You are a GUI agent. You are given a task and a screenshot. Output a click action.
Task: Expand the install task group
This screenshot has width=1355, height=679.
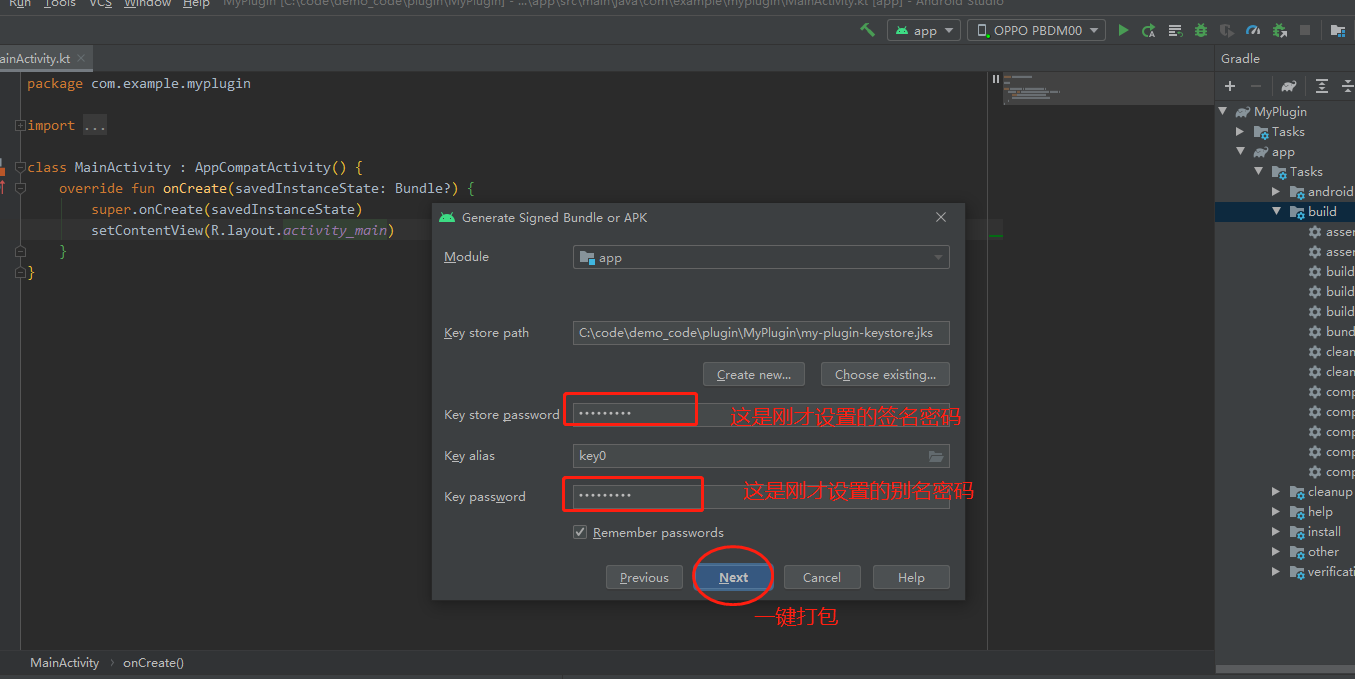tap(1276, 531)
